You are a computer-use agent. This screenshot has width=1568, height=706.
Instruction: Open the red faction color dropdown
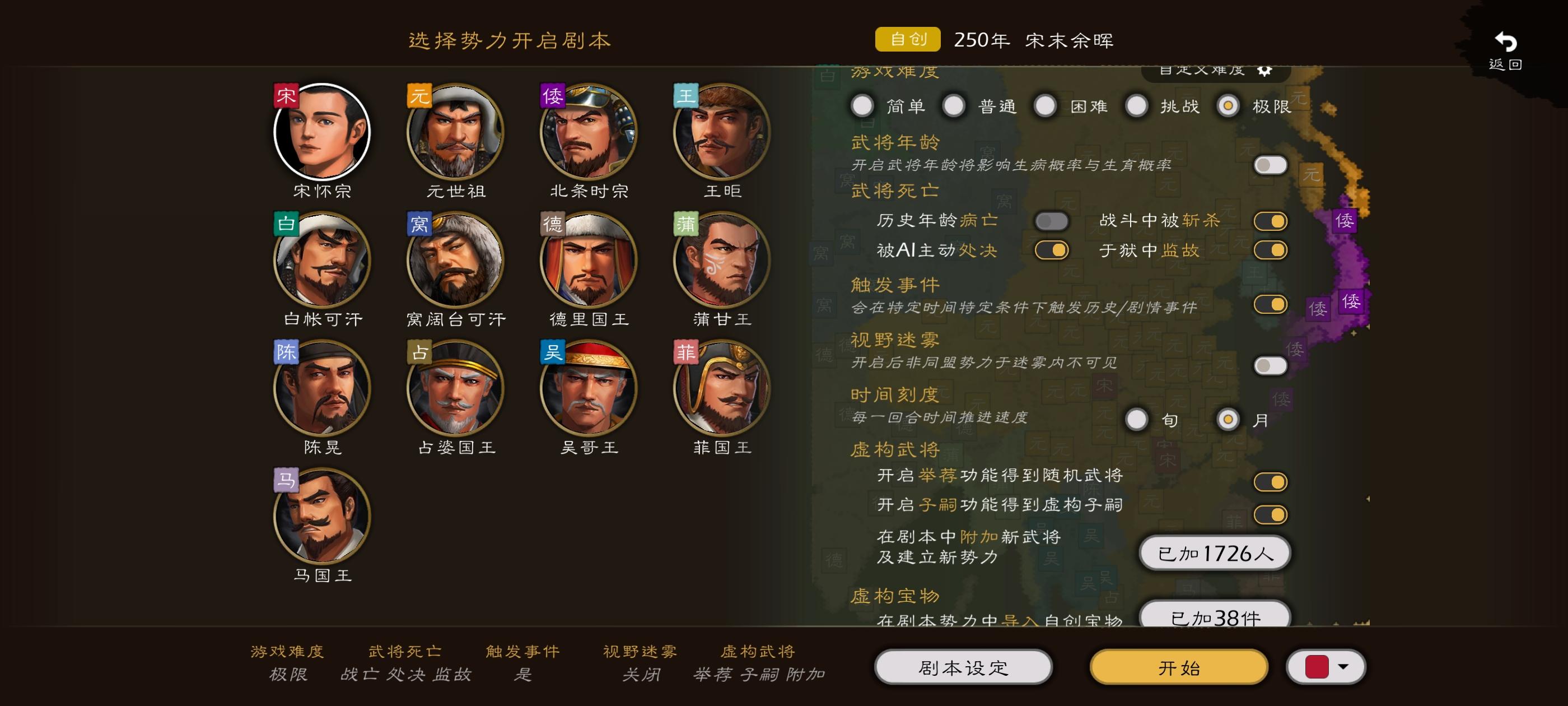[1326, 666]
